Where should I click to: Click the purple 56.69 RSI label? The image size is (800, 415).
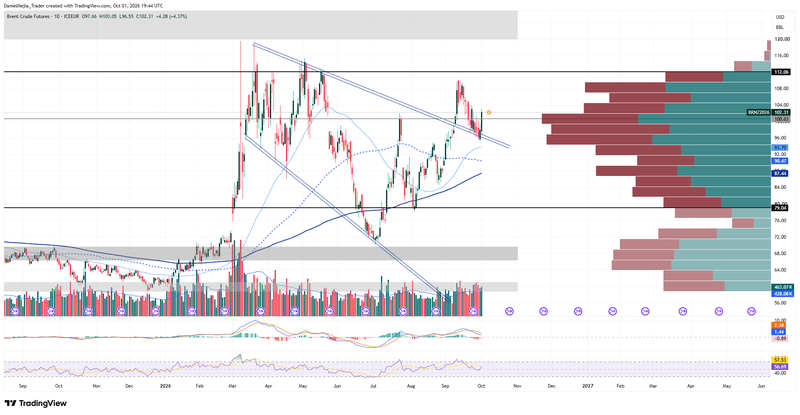pos(780,367)
